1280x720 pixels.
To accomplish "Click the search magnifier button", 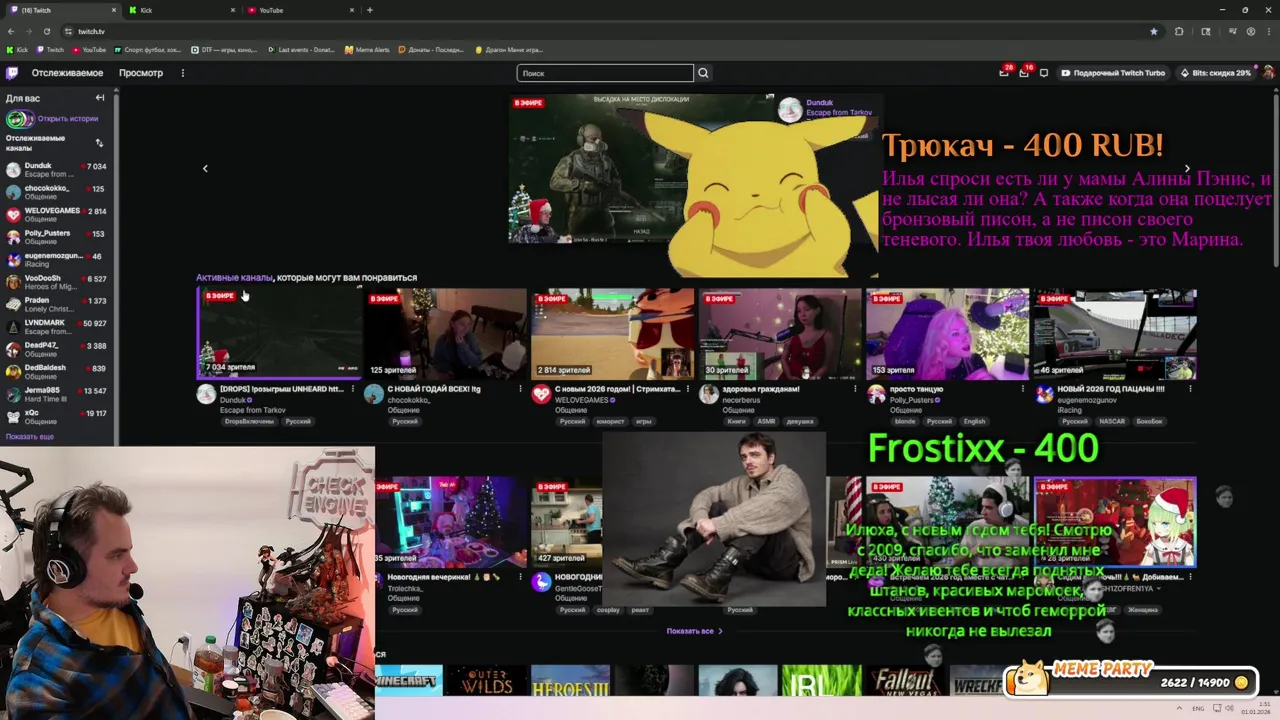I will point(703,73).
